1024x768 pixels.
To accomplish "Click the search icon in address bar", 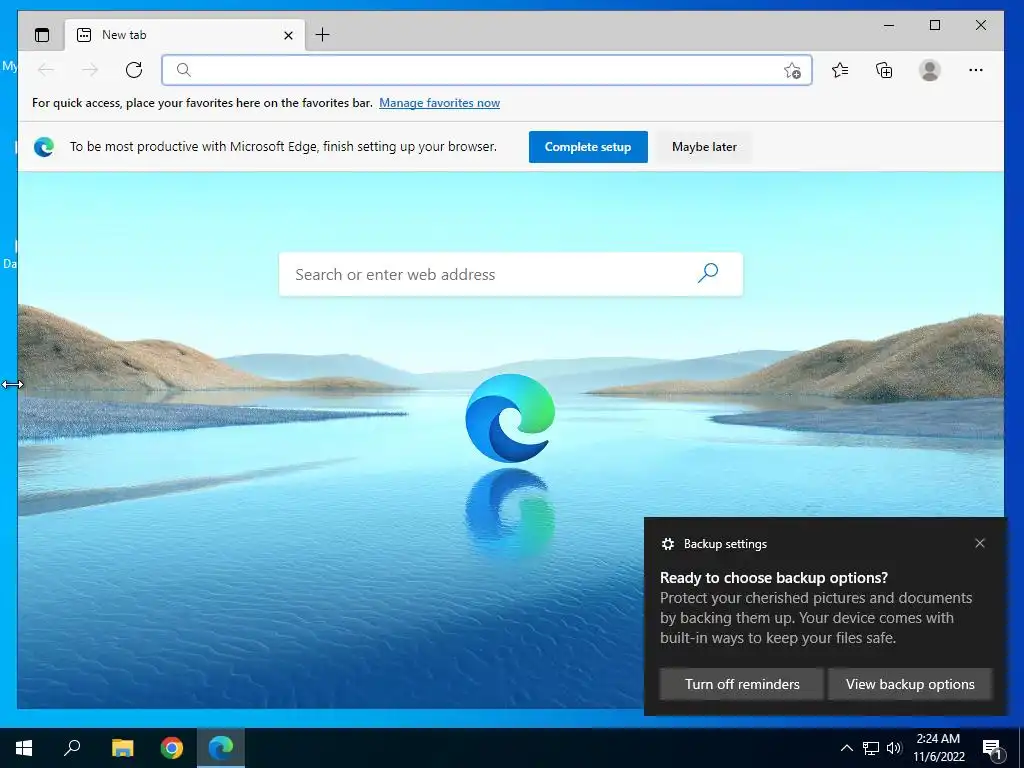I will (x=184, y=70).
